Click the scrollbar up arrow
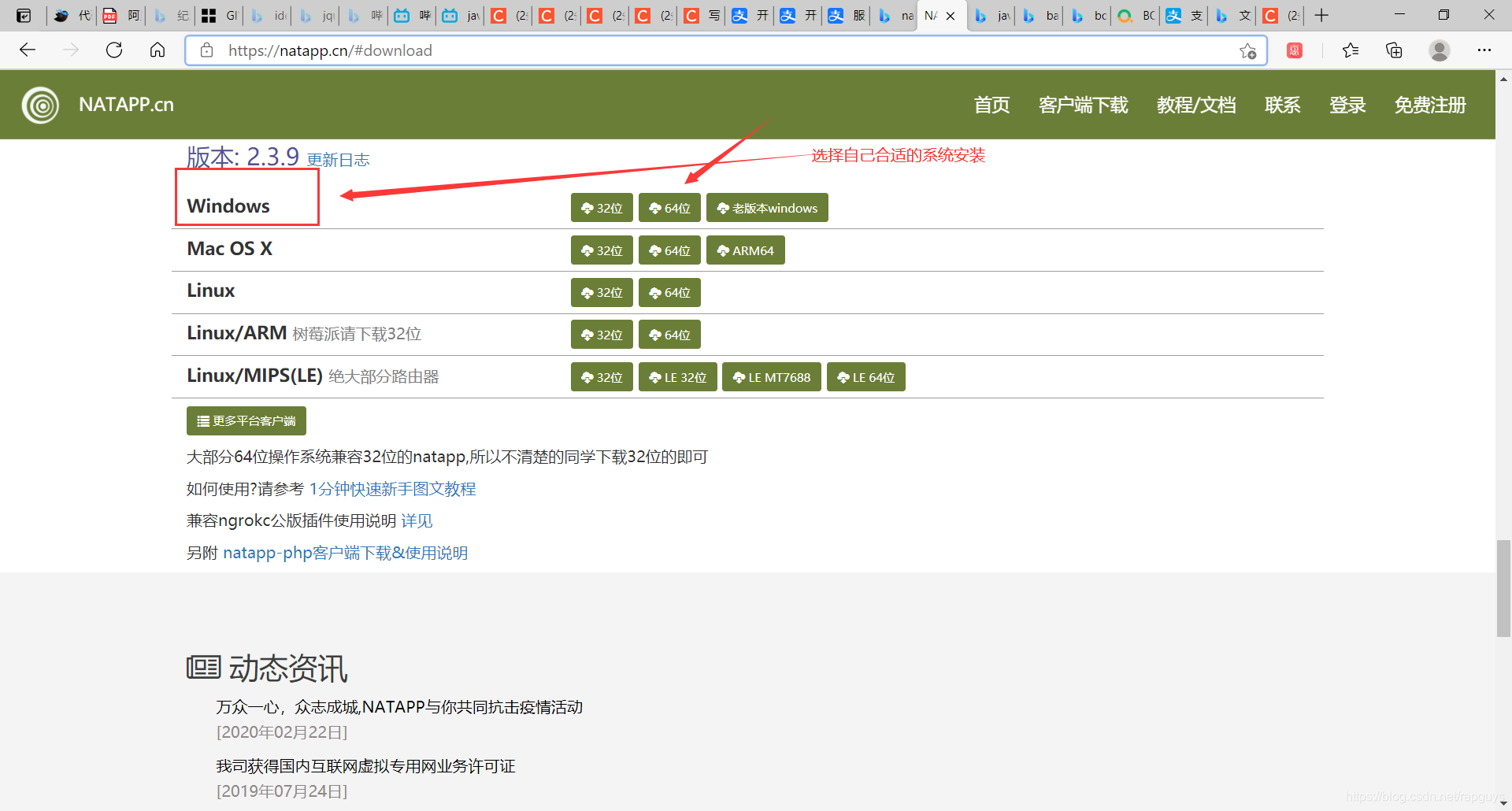 (1503, 79)
